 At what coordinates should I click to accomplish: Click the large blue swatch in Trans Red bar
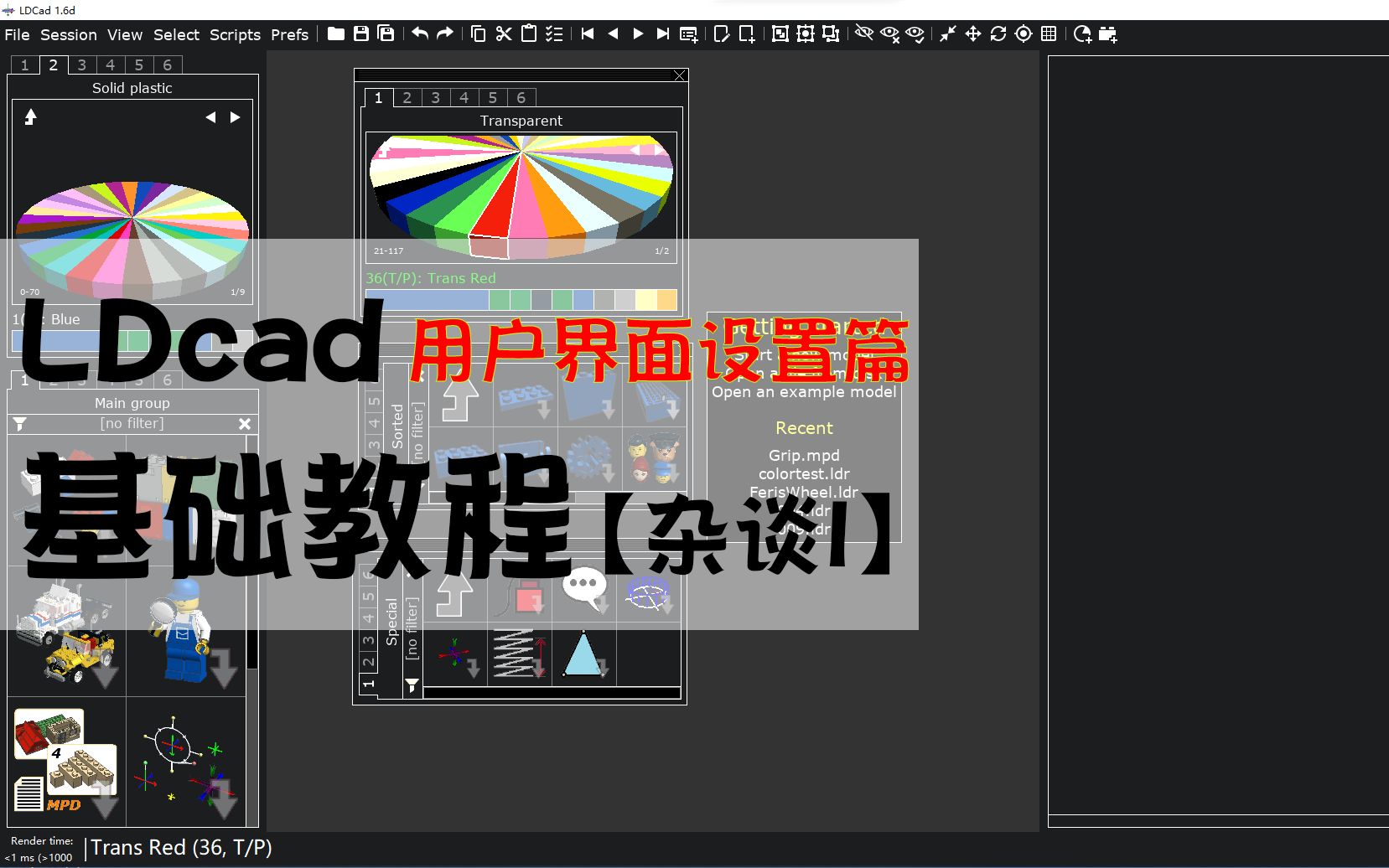coord(427,300)
